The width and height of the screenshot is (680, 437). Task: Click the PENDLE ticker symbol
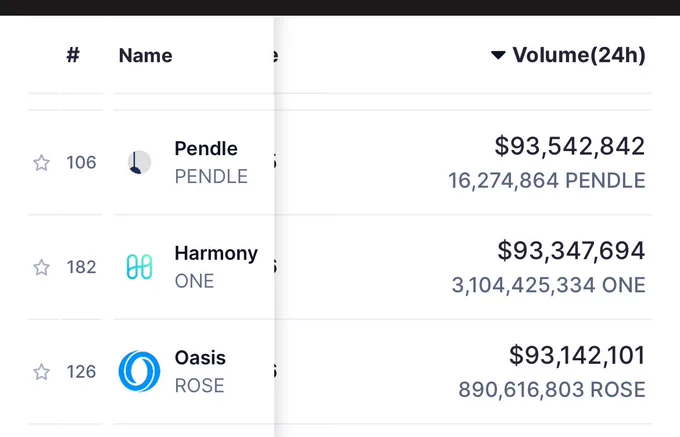211,176
